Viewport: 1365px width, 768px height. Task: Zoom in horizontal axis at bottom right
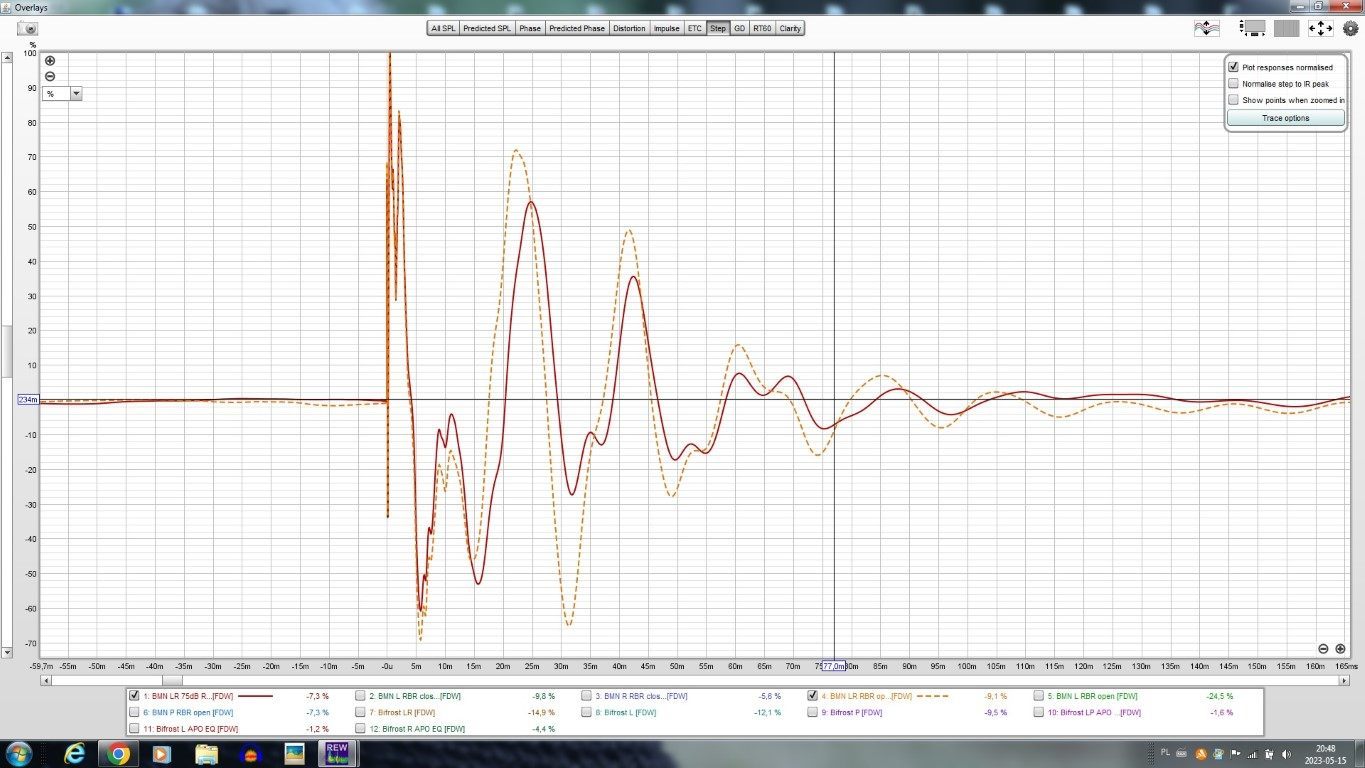coord(1340,649)
